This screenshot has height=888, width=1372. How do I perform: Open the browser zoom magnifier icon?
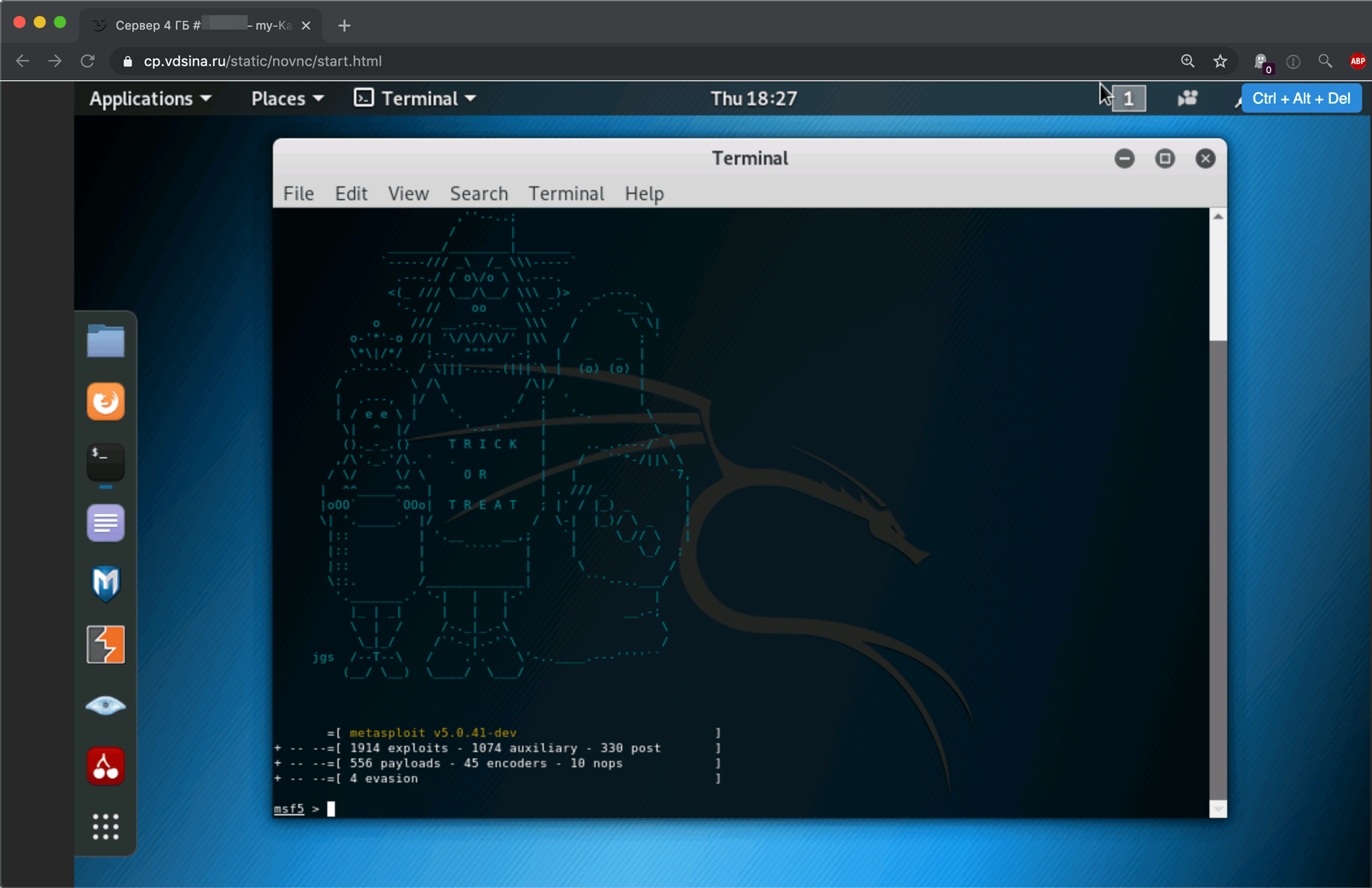click(1188, 61)
